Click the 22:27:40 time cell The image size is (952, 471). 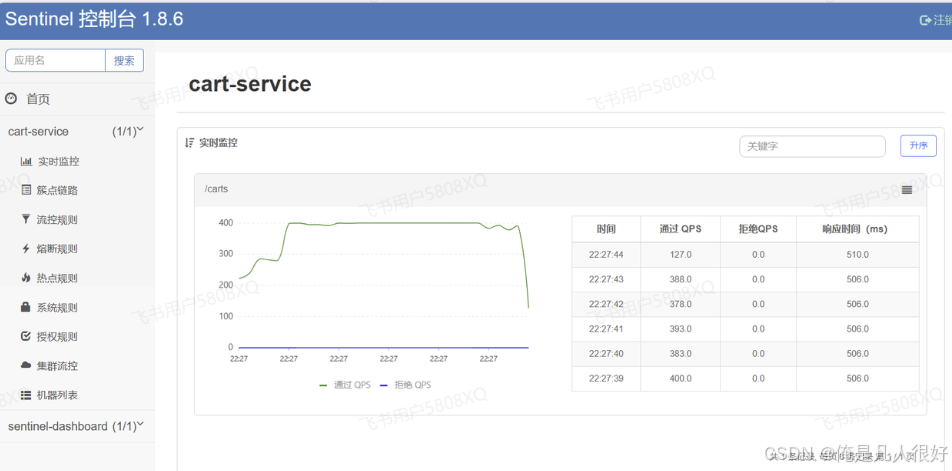coord(606,354)
